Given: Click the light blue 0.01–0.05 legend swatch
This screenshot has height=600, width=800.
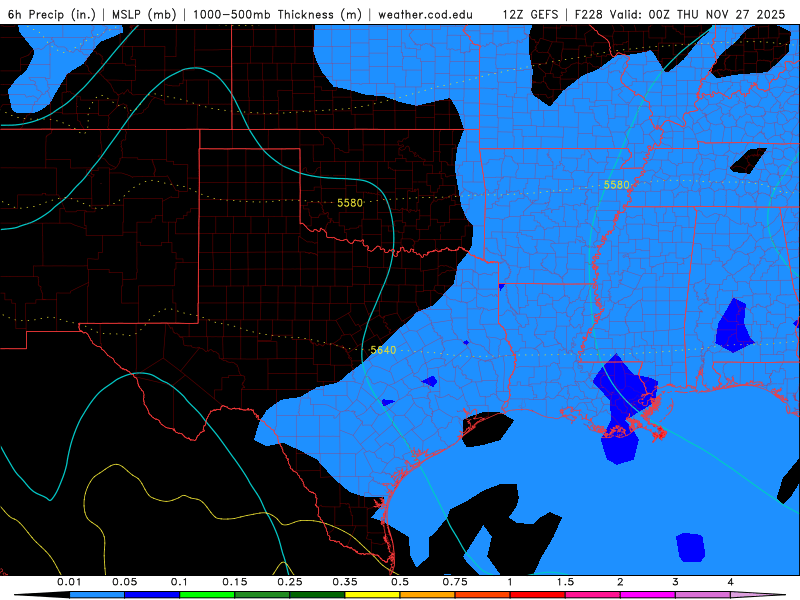Looking at the screenshot, I should [97, 595].
